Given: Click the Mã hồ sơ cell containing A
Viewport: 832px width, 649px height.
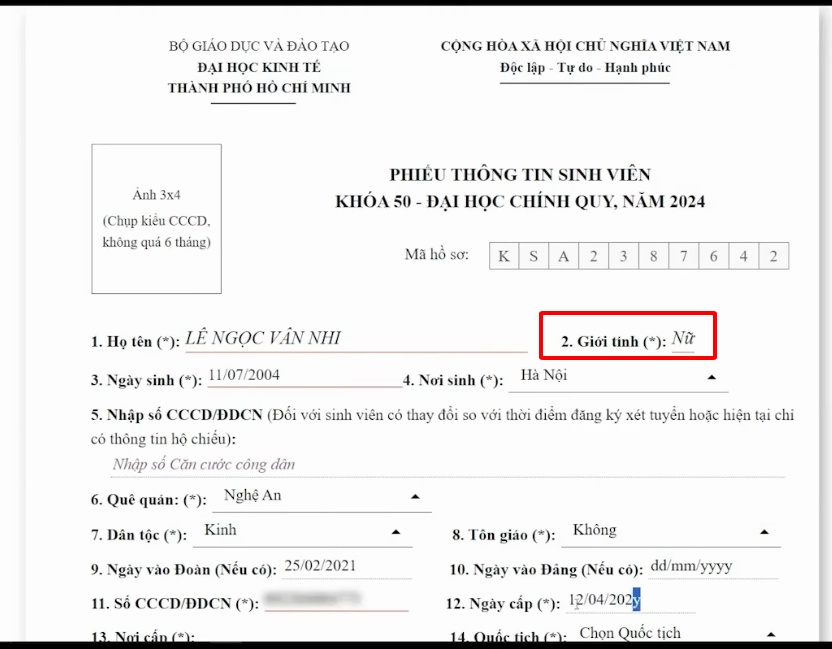Looking at the screenshot, I should coord(564,256).
